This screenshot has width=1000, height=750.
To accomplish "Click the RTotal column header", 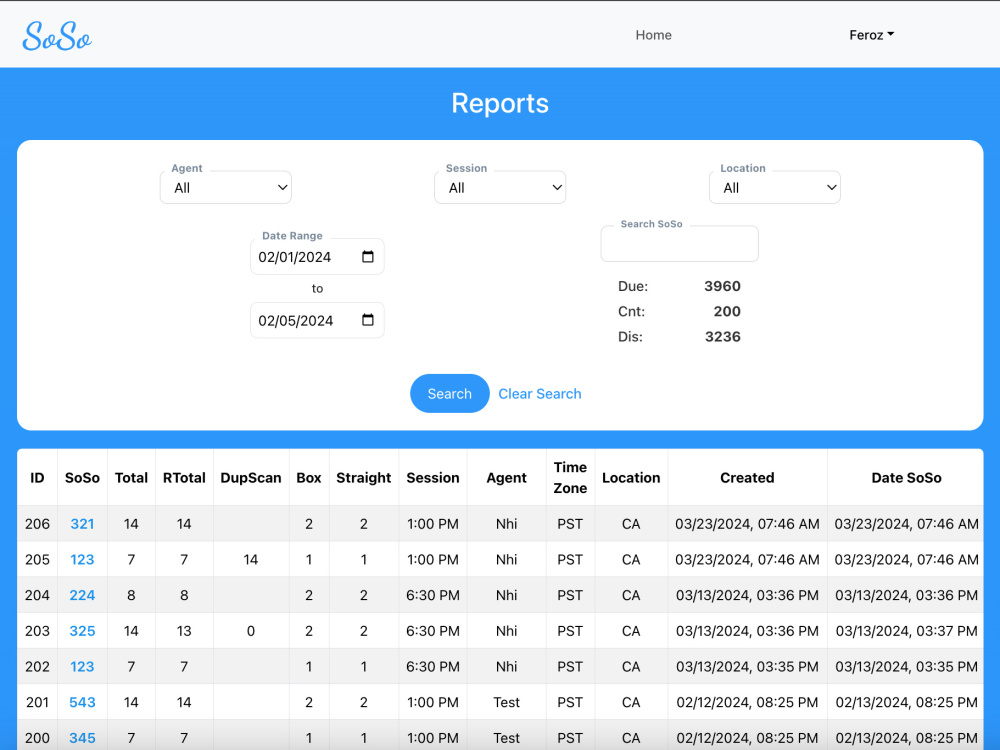I will click(x=184, y=478).
